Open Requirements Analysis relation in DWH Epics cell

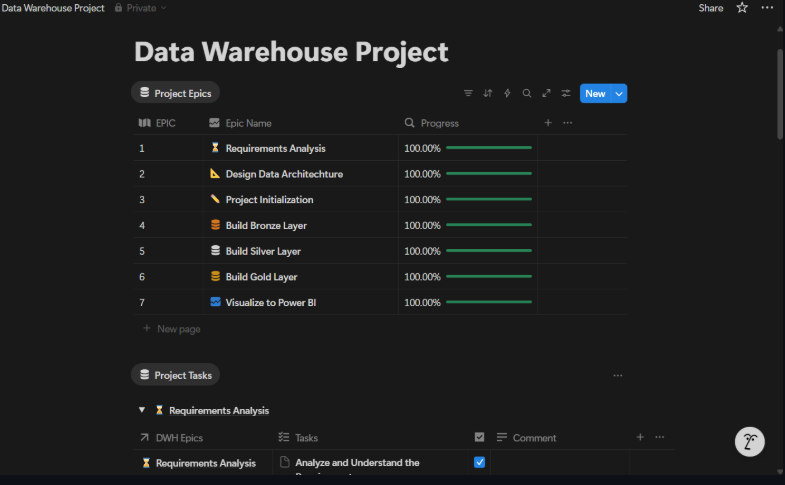[x=199, y=463]
